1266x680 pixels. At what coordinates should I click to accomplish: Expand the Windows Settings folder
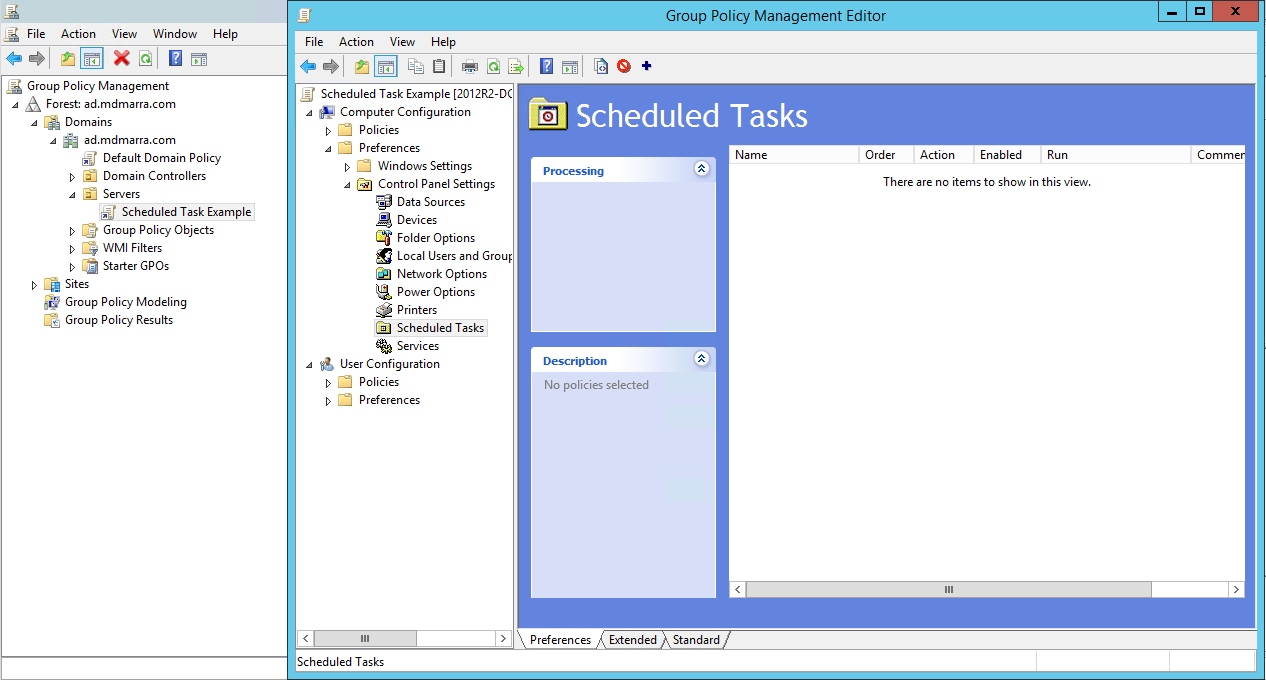click(x=347, y=167)
